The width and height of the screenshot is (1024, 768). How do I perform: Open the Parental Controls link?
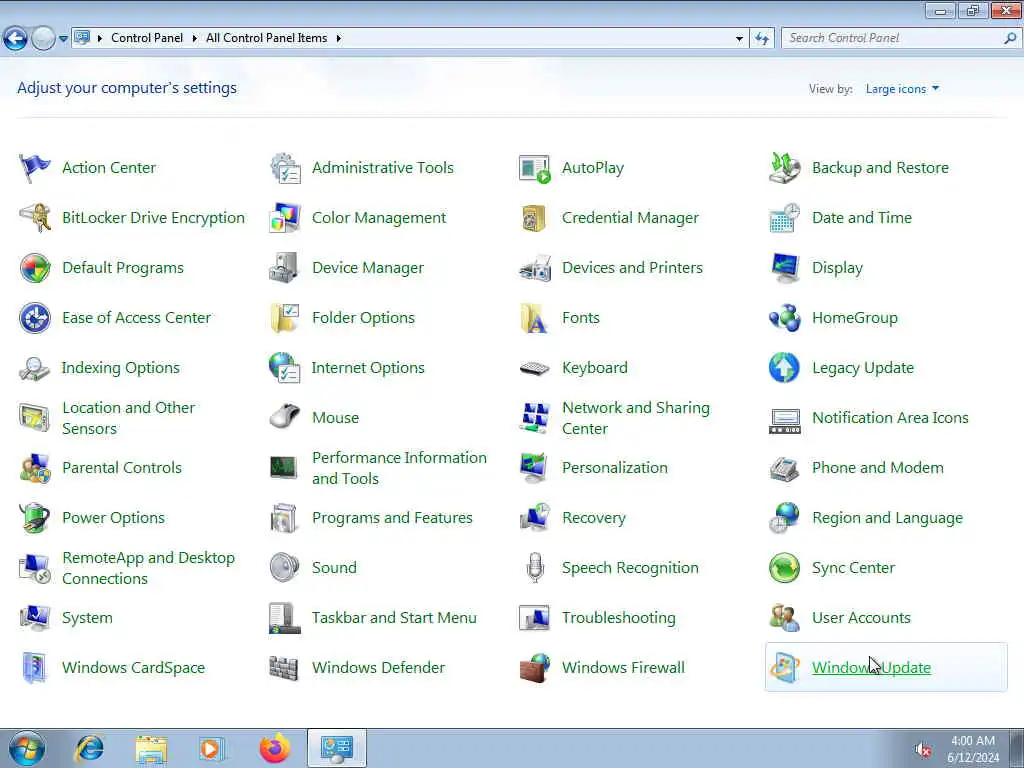pyautogui.click(x=122, y=468)
